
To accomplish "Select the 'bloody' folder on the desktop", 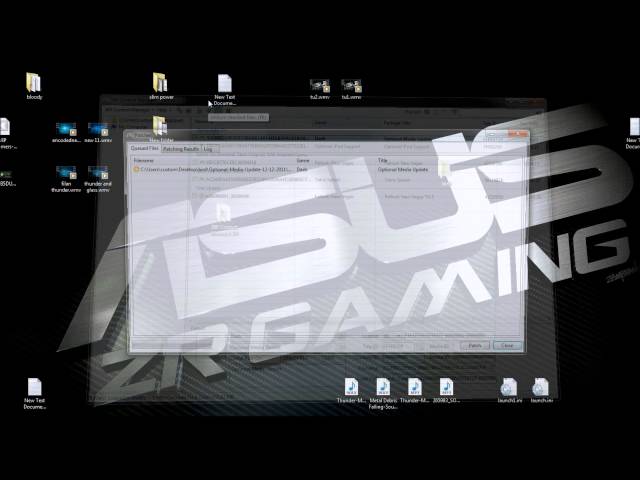I will coord(34,86).
